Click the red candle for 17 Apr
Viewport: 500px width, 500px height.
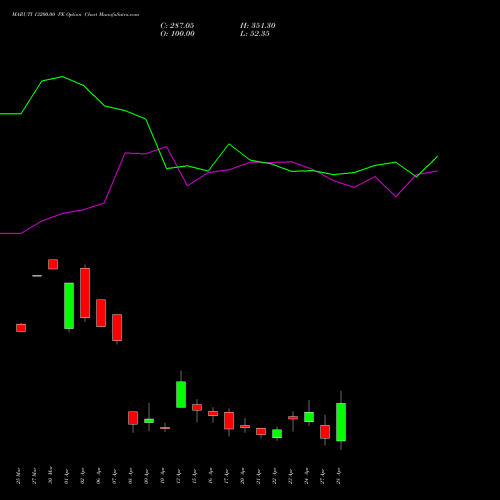pyautogui.click(x=229, y=420)
